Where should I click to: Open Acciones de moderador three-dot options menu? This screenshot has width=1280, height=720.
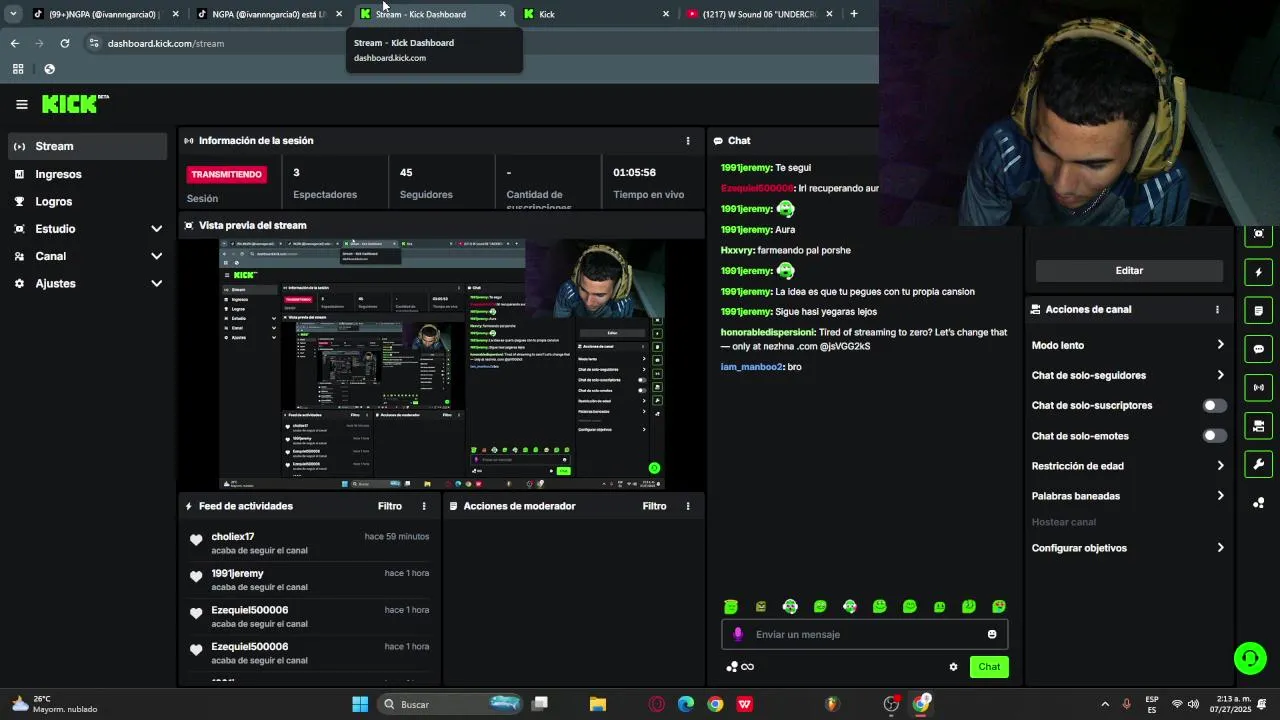point(687,506)
